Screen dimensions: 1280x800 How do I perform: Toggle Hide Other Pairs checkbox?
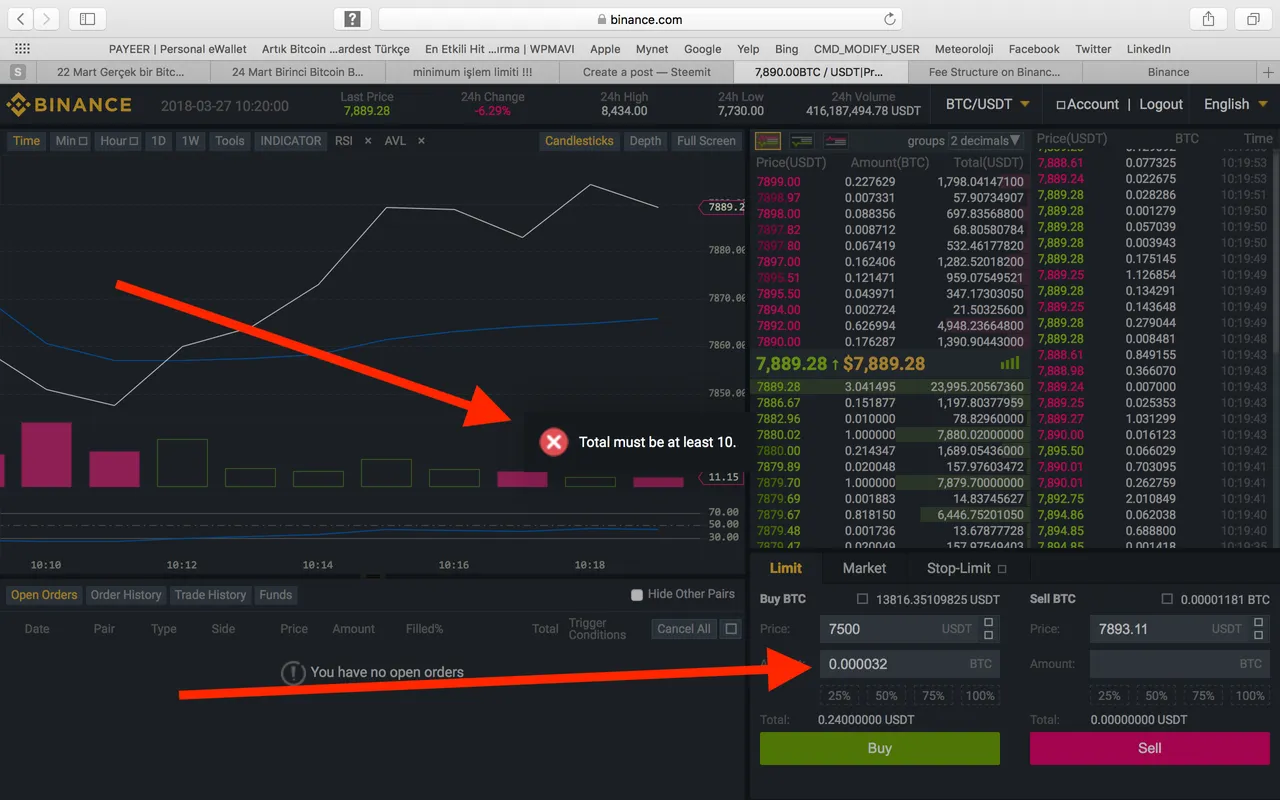click(637, 595)
